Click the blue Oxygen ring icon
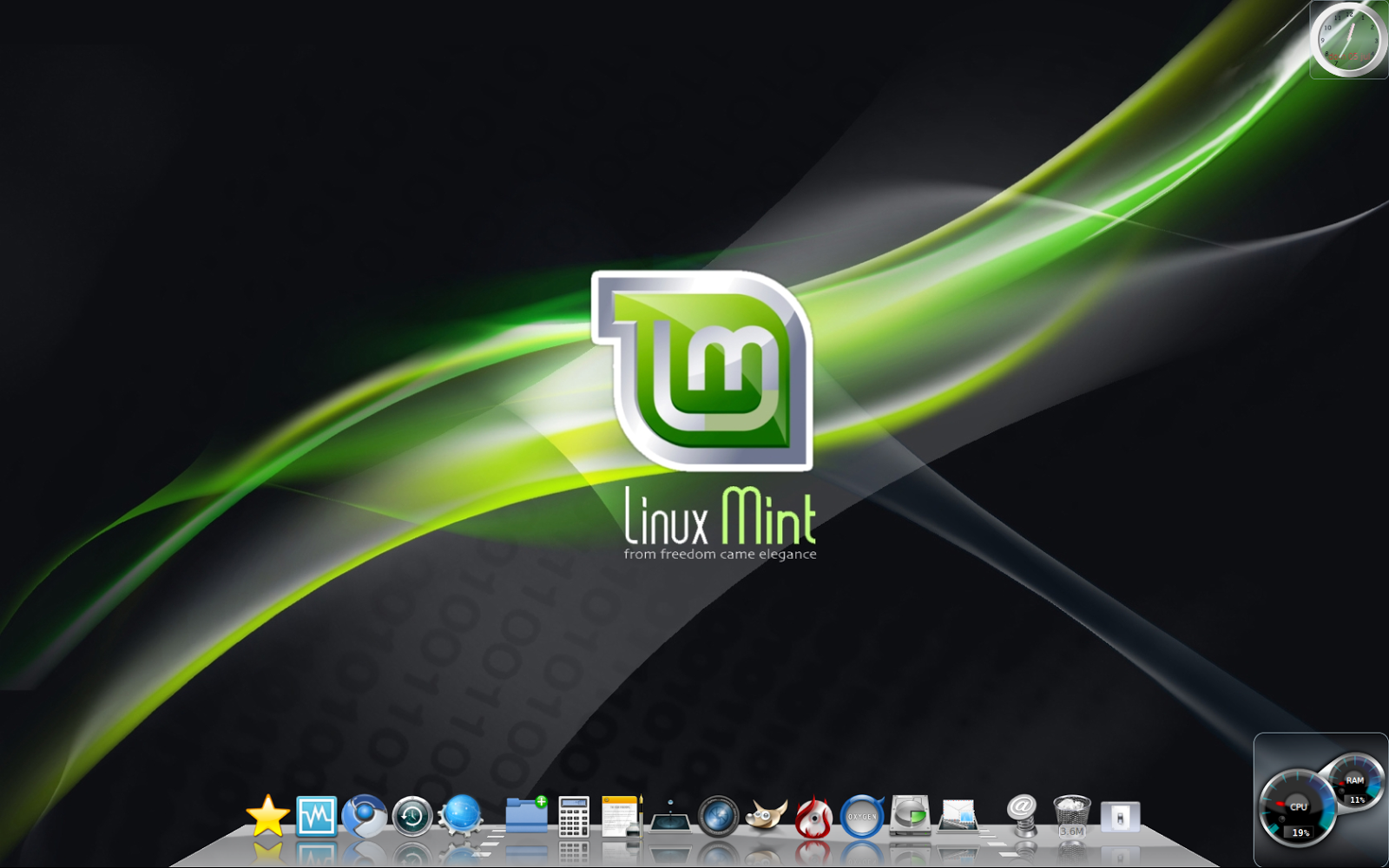 (862, 817)
